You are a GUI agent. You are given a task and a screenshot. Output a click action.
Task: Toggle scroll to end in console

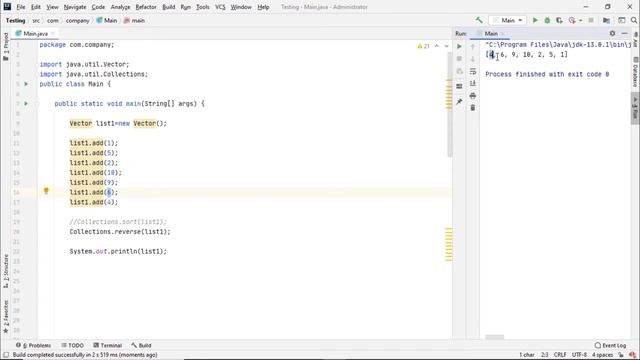click(x=473, y=84)
